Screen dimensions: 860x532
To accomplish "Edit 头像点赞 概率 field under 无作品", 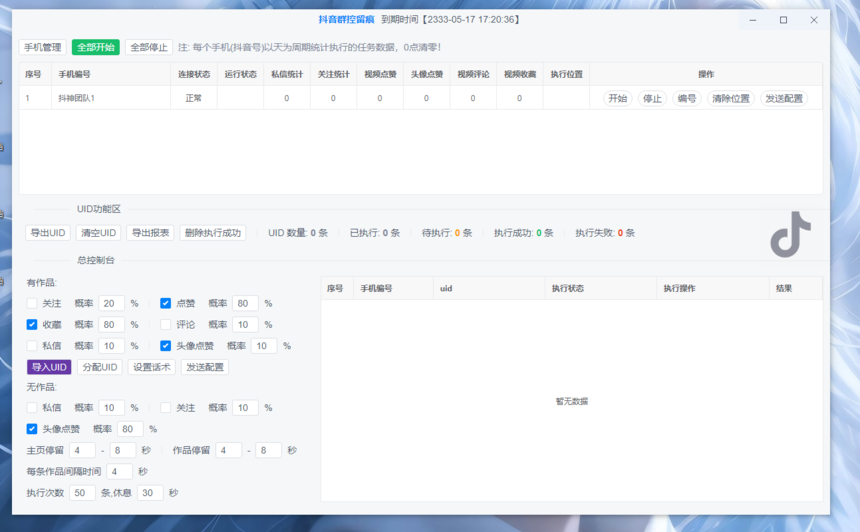I will coord(130,429).
